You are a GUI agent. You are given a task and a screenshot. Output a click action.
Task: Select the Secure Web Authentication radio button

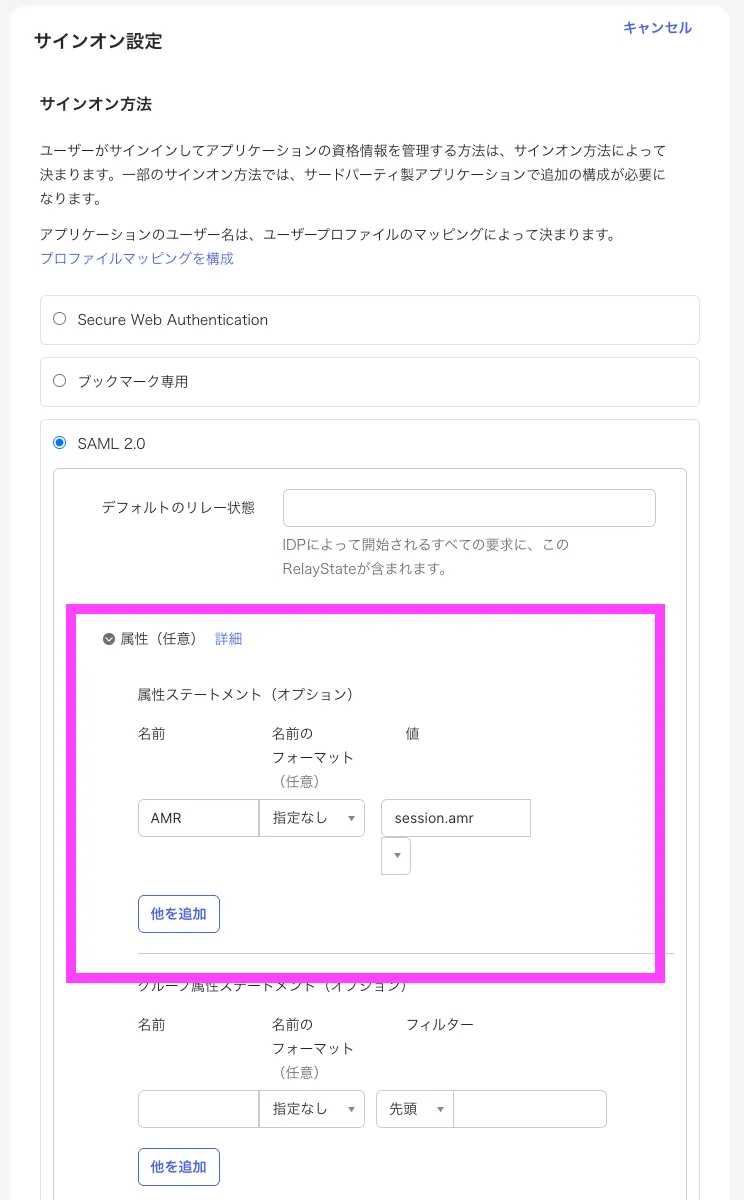tap(60, 319)
